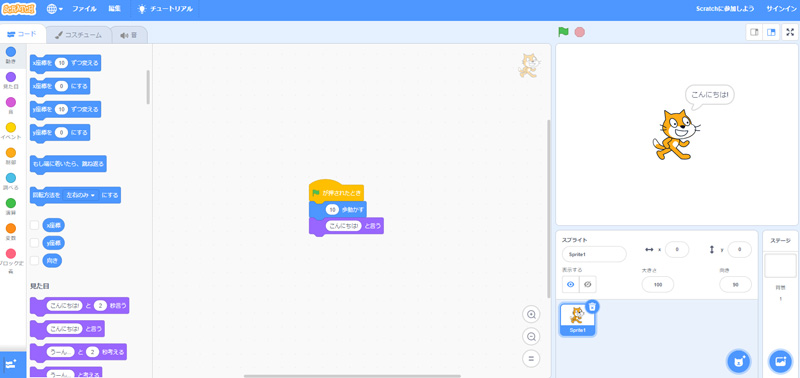Enter full screen stage mode
The image size is (800, 378).
pyautogui.click(x=790, y=32)
